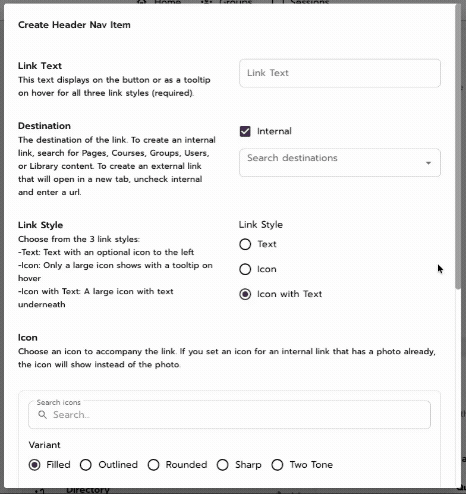Click the Outlined label text

tap(118, 465)
